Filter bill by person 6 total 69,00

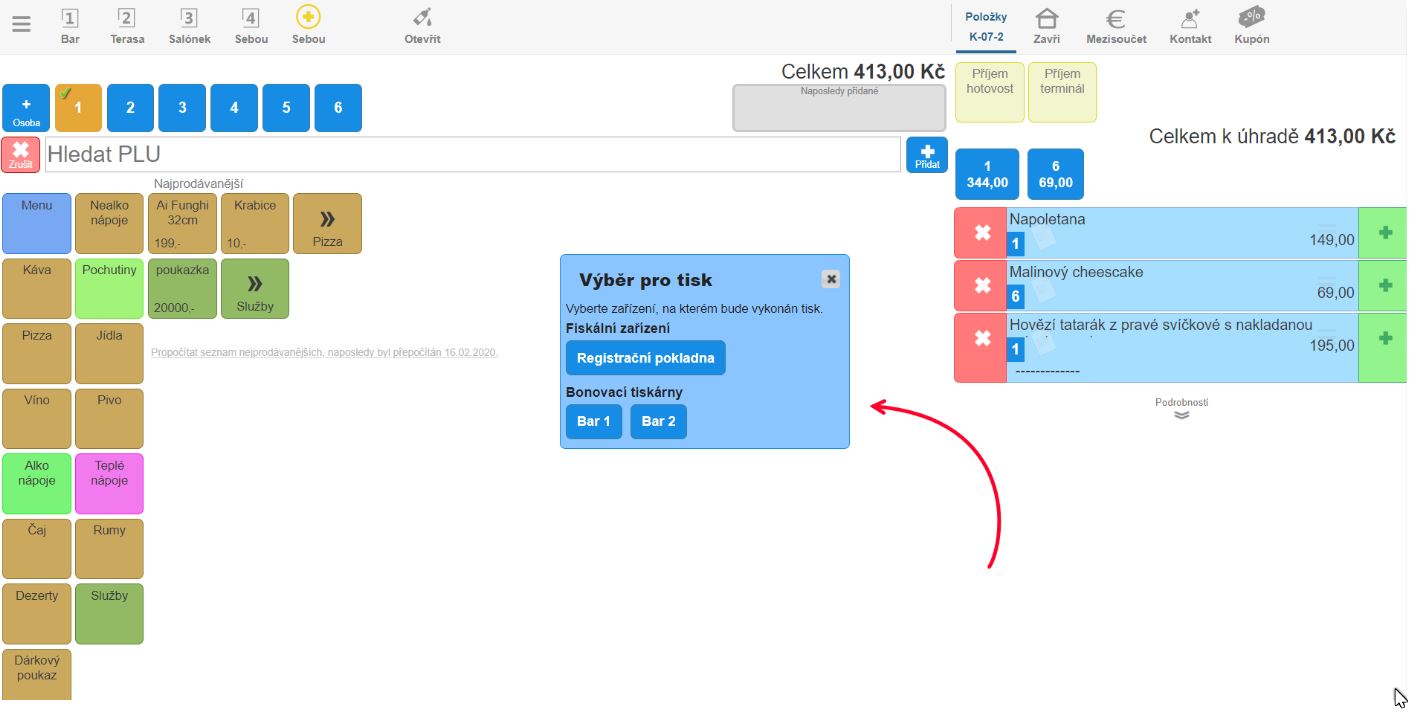point(1055,174)
